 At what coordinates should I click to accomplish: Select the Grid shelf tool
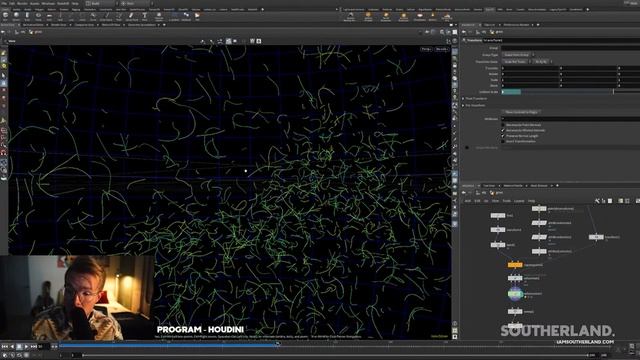coord(49,16)
